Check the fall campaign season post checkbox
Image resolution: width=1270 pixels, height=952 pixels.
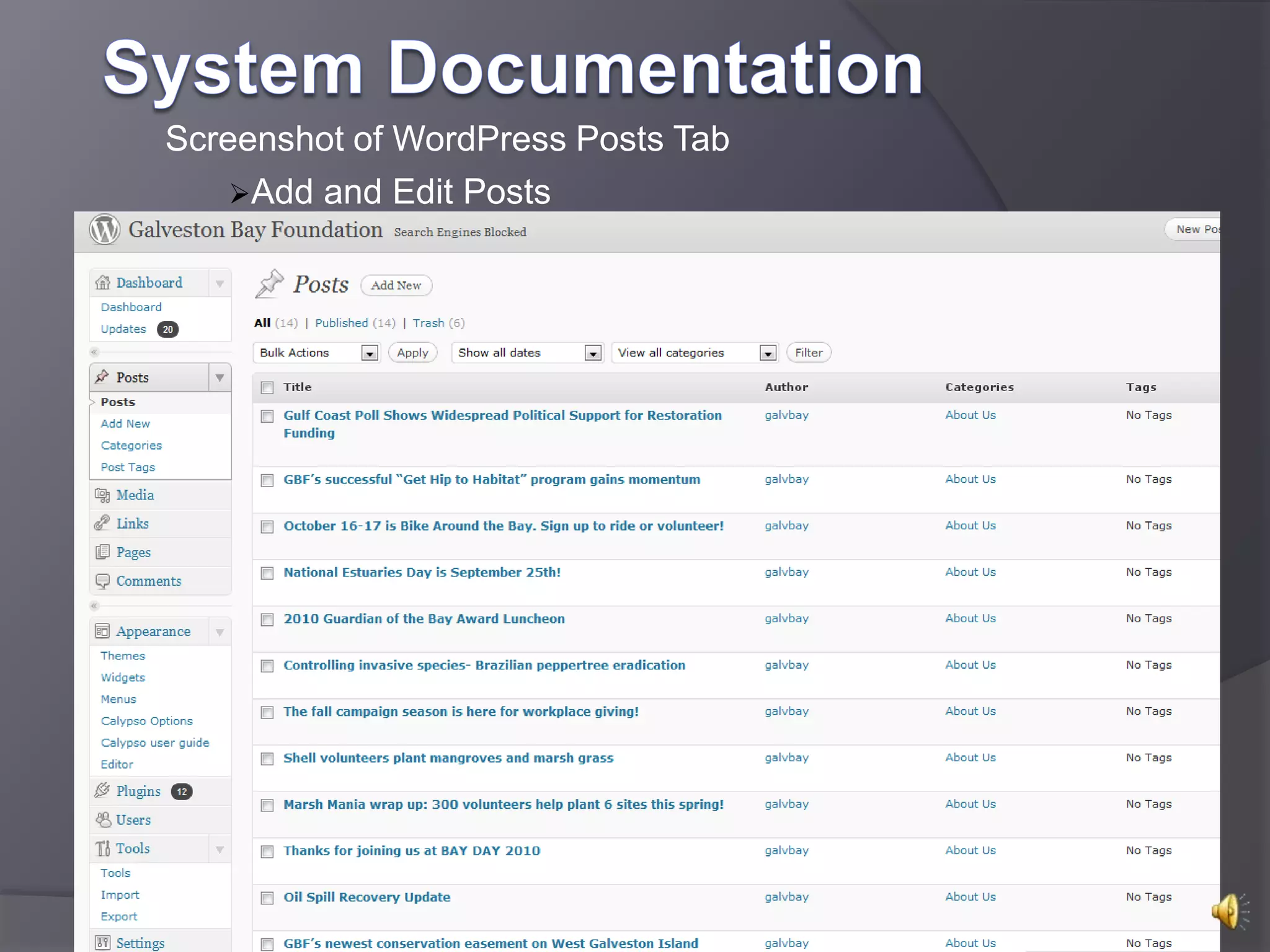267,713
